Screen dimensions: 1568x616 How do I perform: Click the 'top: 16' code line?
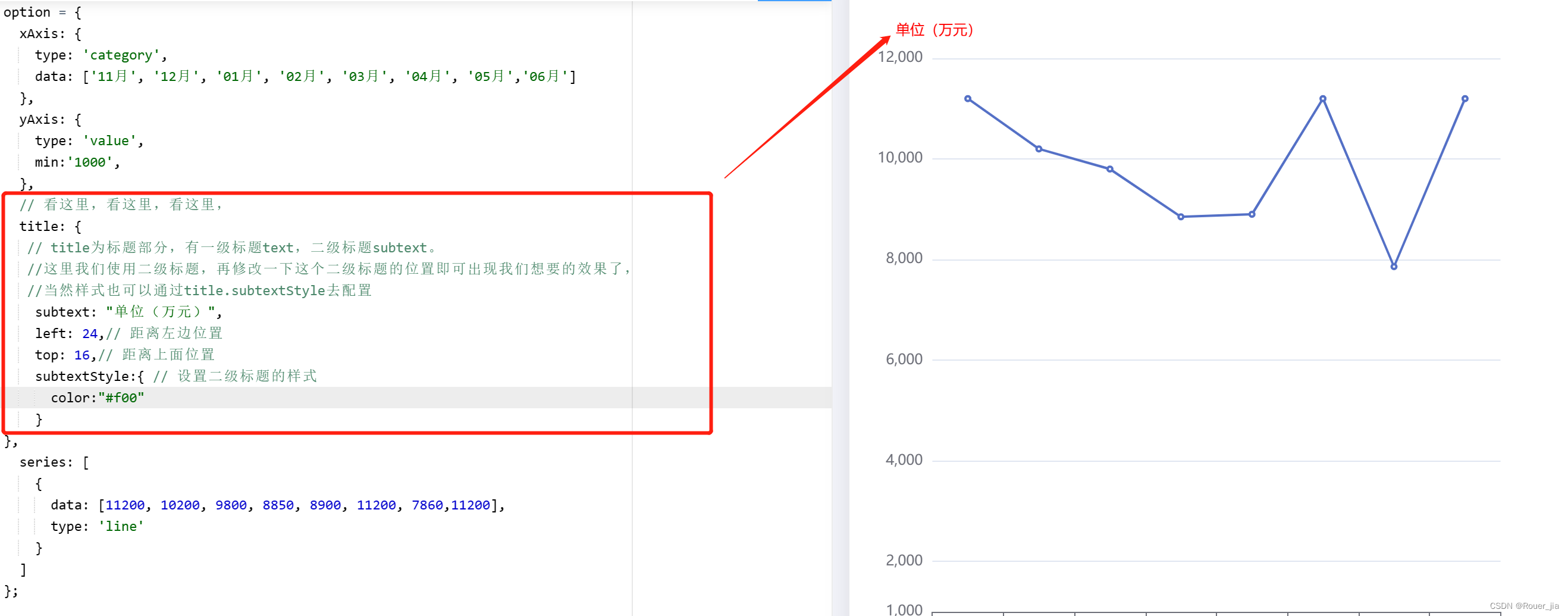tap(125, 355)
